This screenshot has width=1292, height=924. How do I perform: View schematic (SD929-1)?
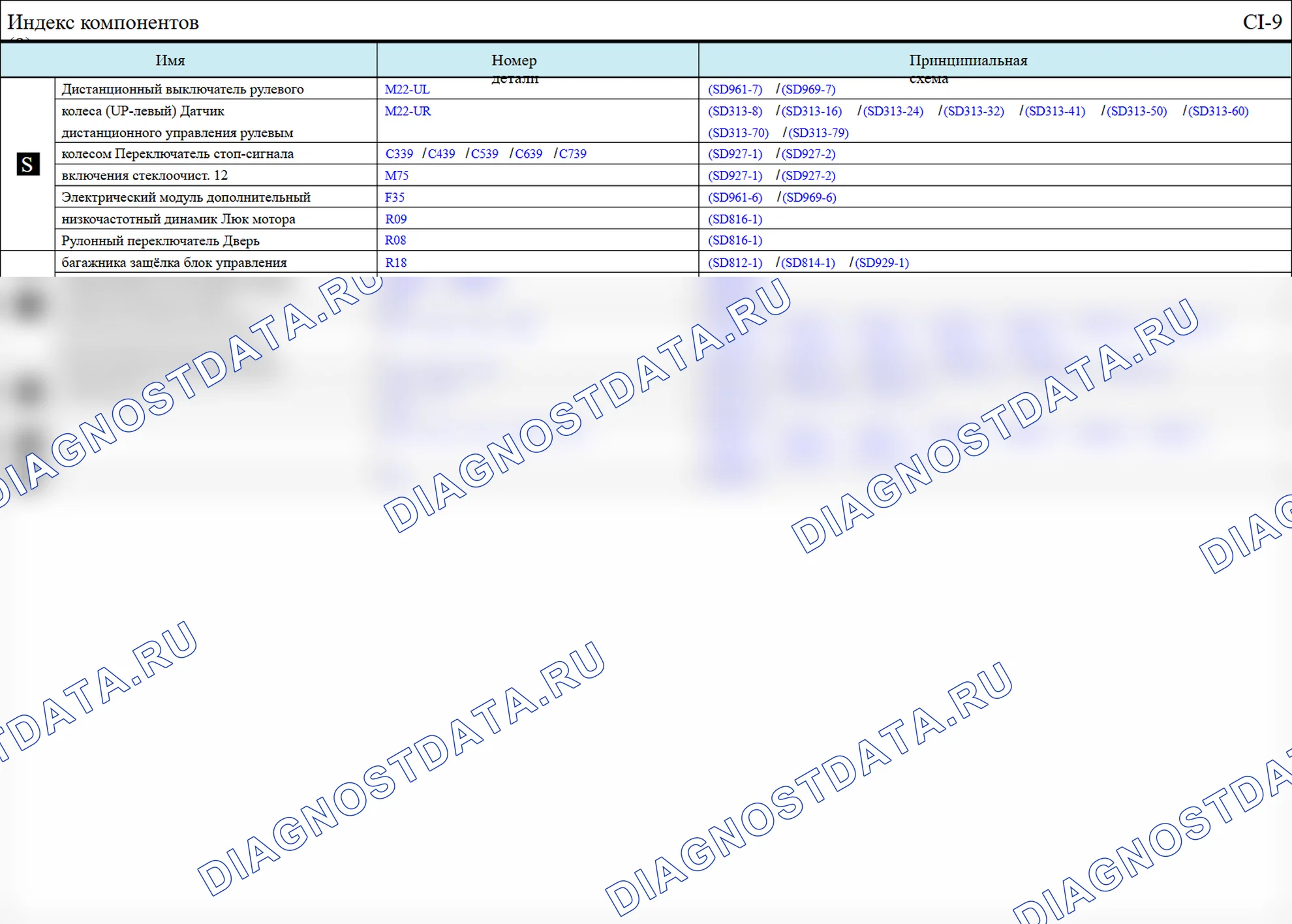[882, 262]
